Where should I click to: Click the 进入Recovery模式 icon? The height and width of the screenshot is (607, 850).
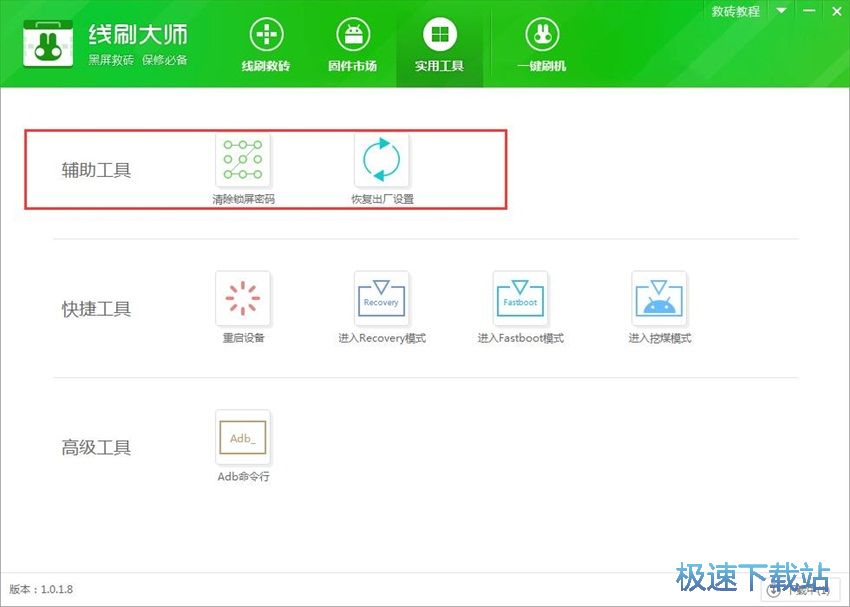tap(382, 299)
